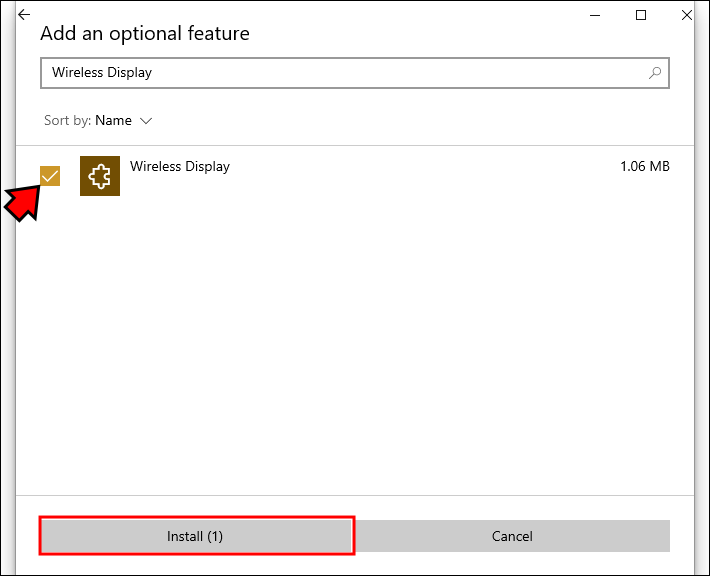Click the chevron next to Name
This screenshot has width=710, height=576.
coord(146,121)
